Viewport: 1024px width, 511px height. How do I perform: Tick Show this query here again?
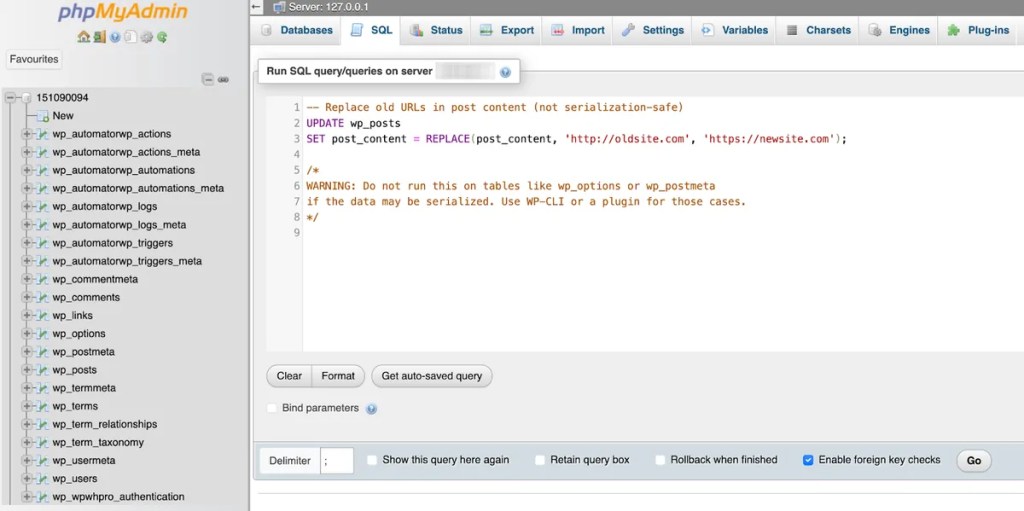pos(372,460)
